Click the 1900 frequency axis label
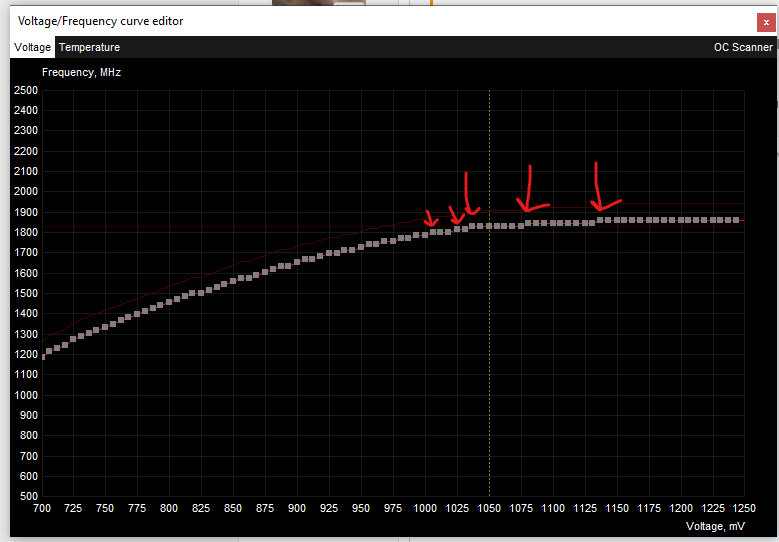Screen dimensions: 779x542 26,212
